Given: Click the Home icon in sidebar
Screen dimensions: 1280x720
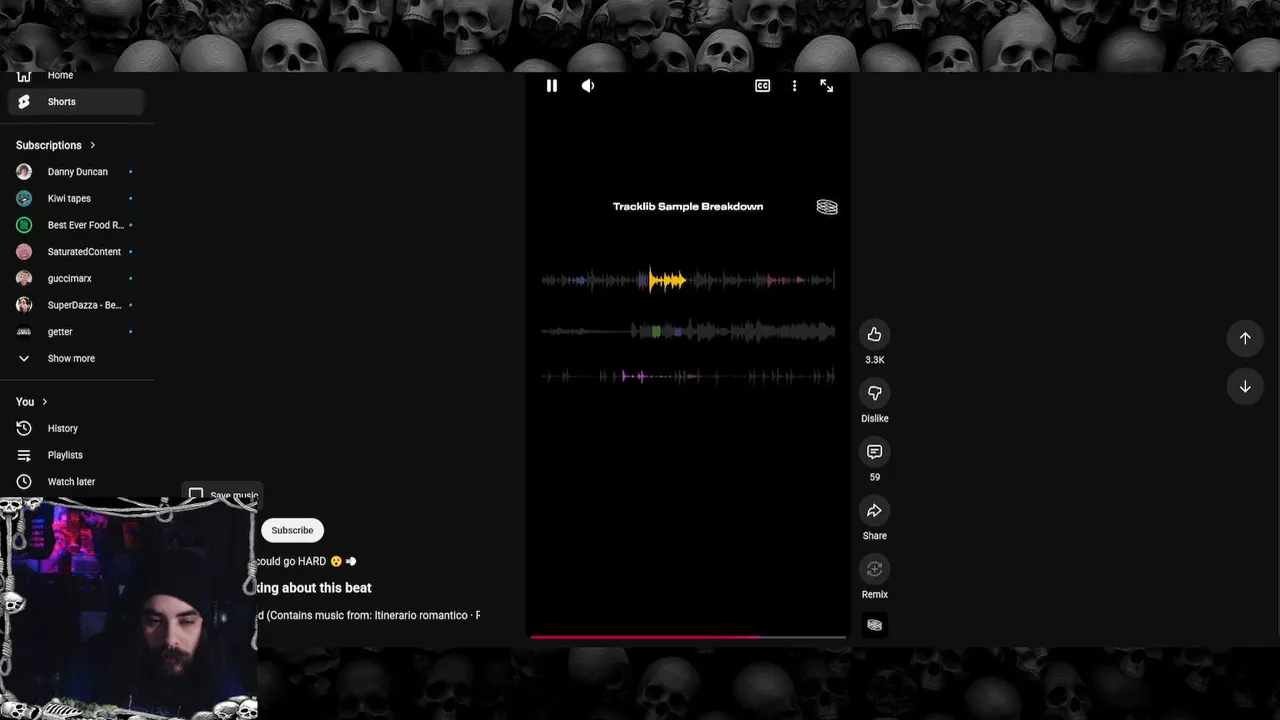Looking at the screenshot, I should pos(24,77).
